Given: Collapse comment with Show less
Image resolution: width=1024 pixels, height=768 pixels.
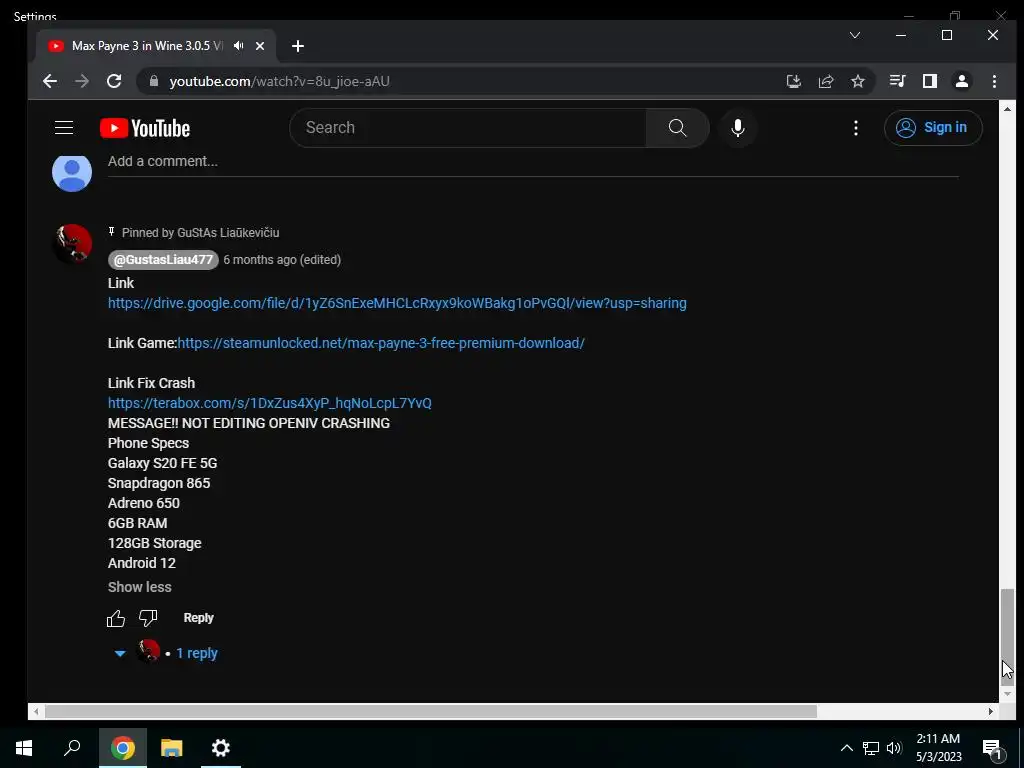Looking at the screenshot, I should (x=140, y=587).
